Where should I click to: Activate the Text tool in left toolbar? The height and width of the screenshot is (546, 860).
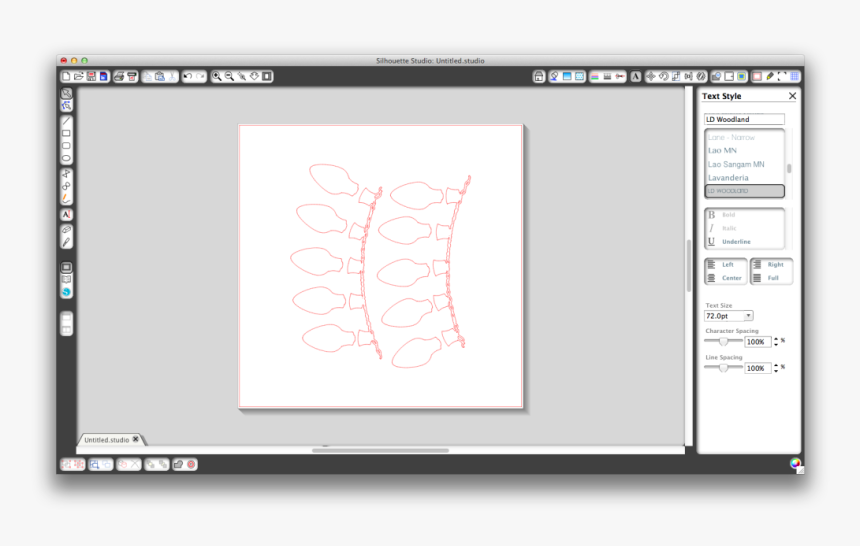point(66,215)
